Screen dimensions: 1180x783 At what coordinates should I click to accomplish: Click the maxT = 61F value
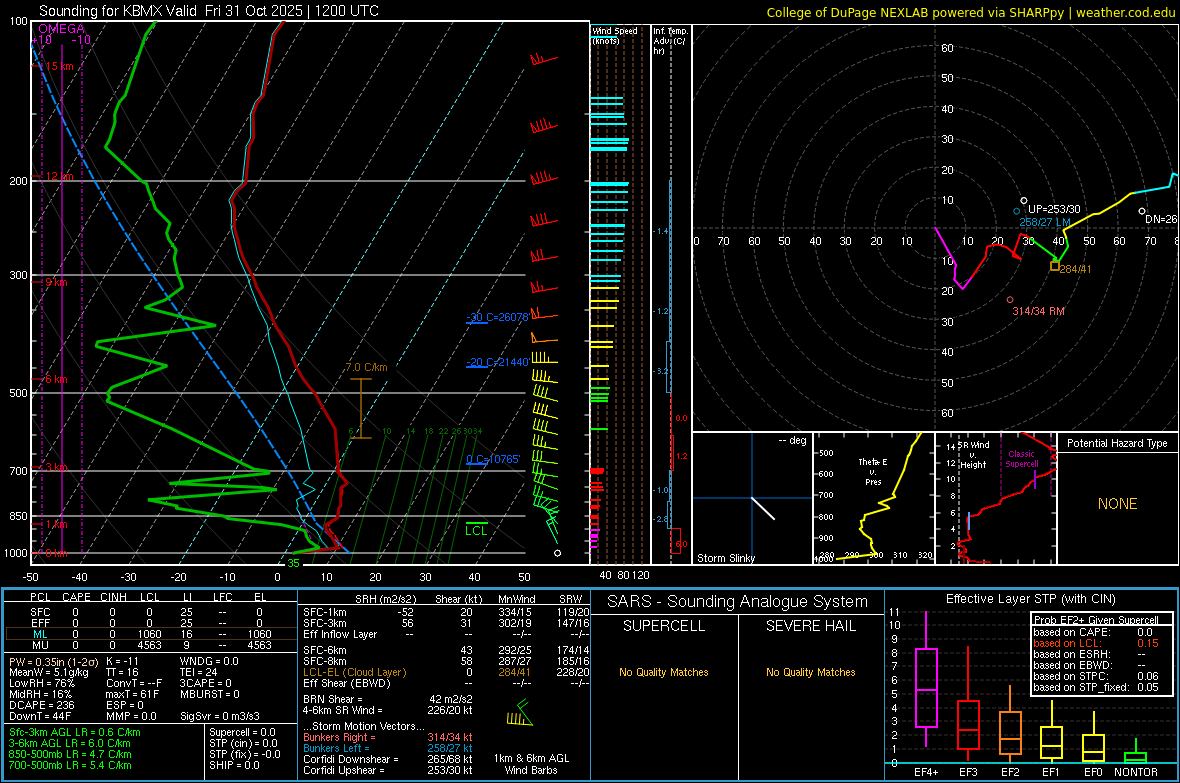click(132, 694)
